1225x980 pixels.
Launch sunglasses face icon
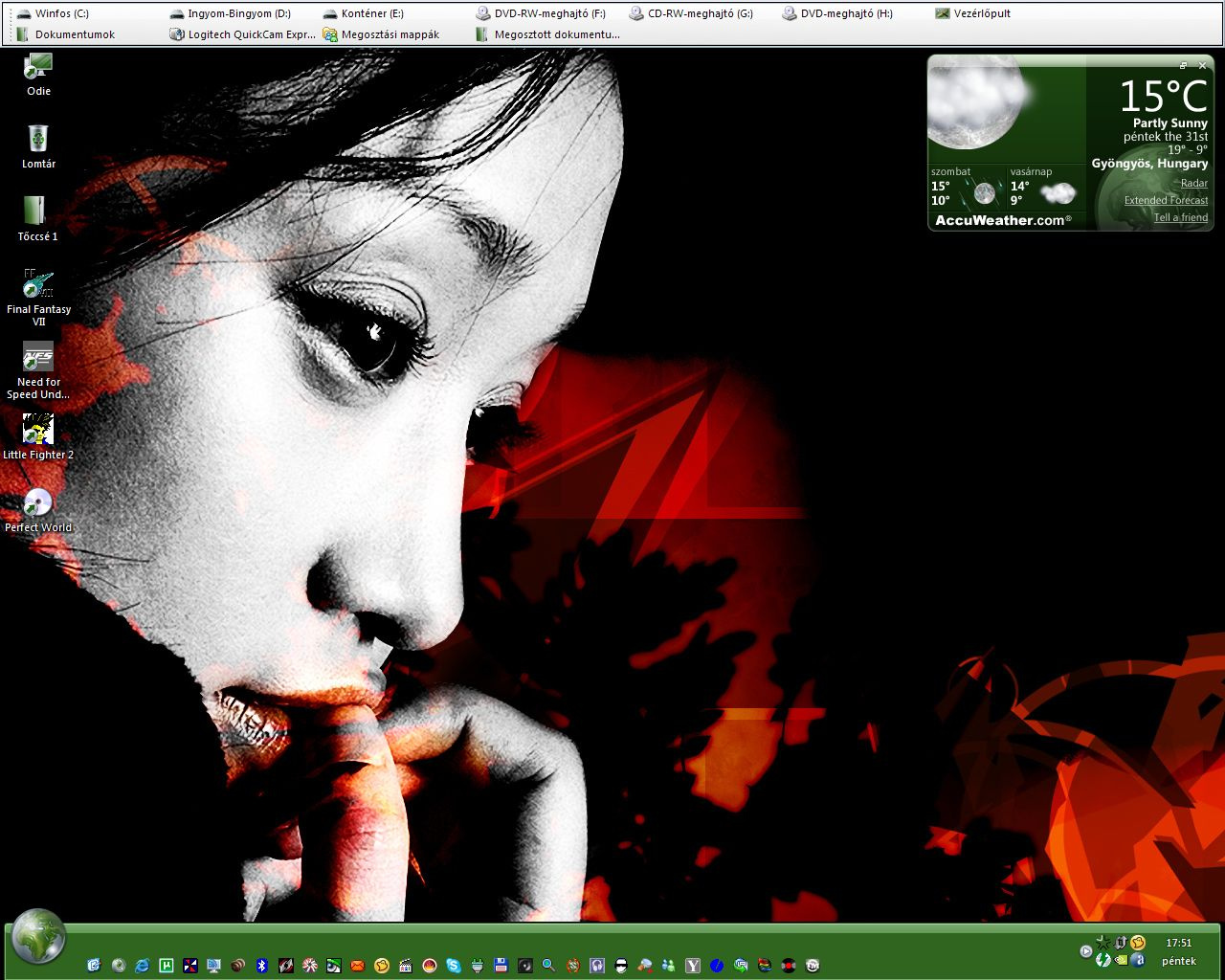pyautogui.click(x=621, y=966)
